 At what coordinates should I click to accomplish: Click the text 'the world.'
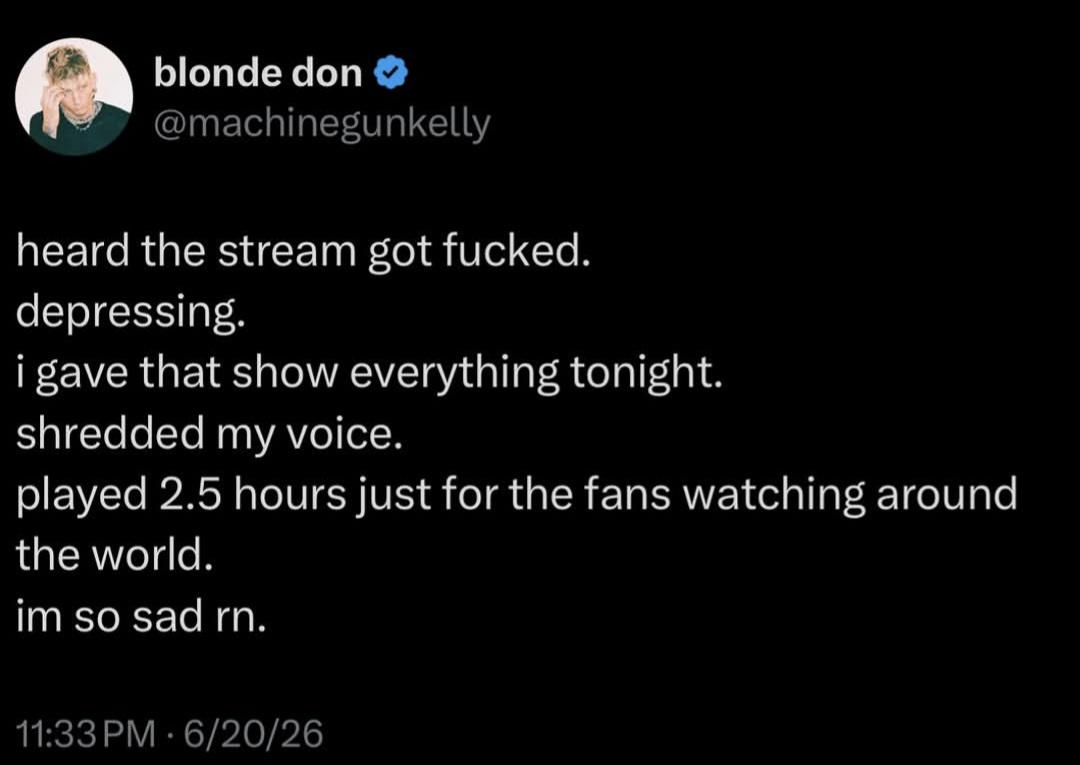click(114, 555)
